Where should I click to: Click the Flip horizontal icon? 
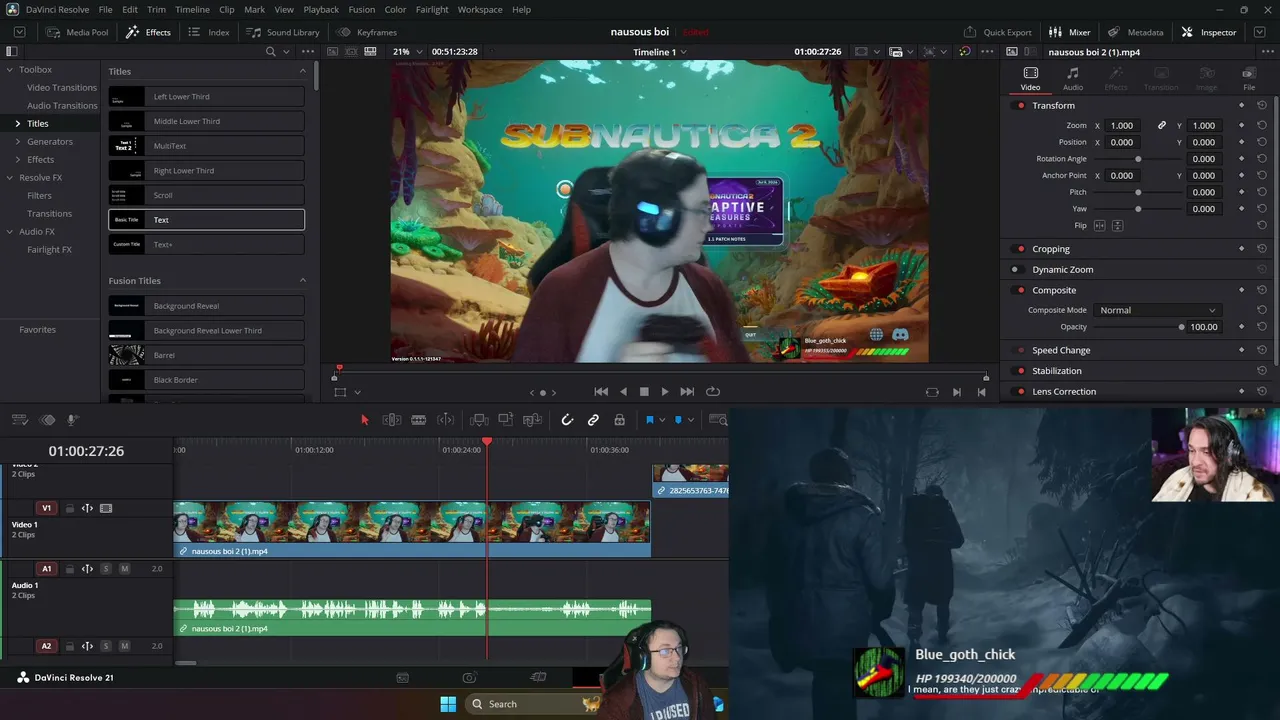click(1100, 226)
